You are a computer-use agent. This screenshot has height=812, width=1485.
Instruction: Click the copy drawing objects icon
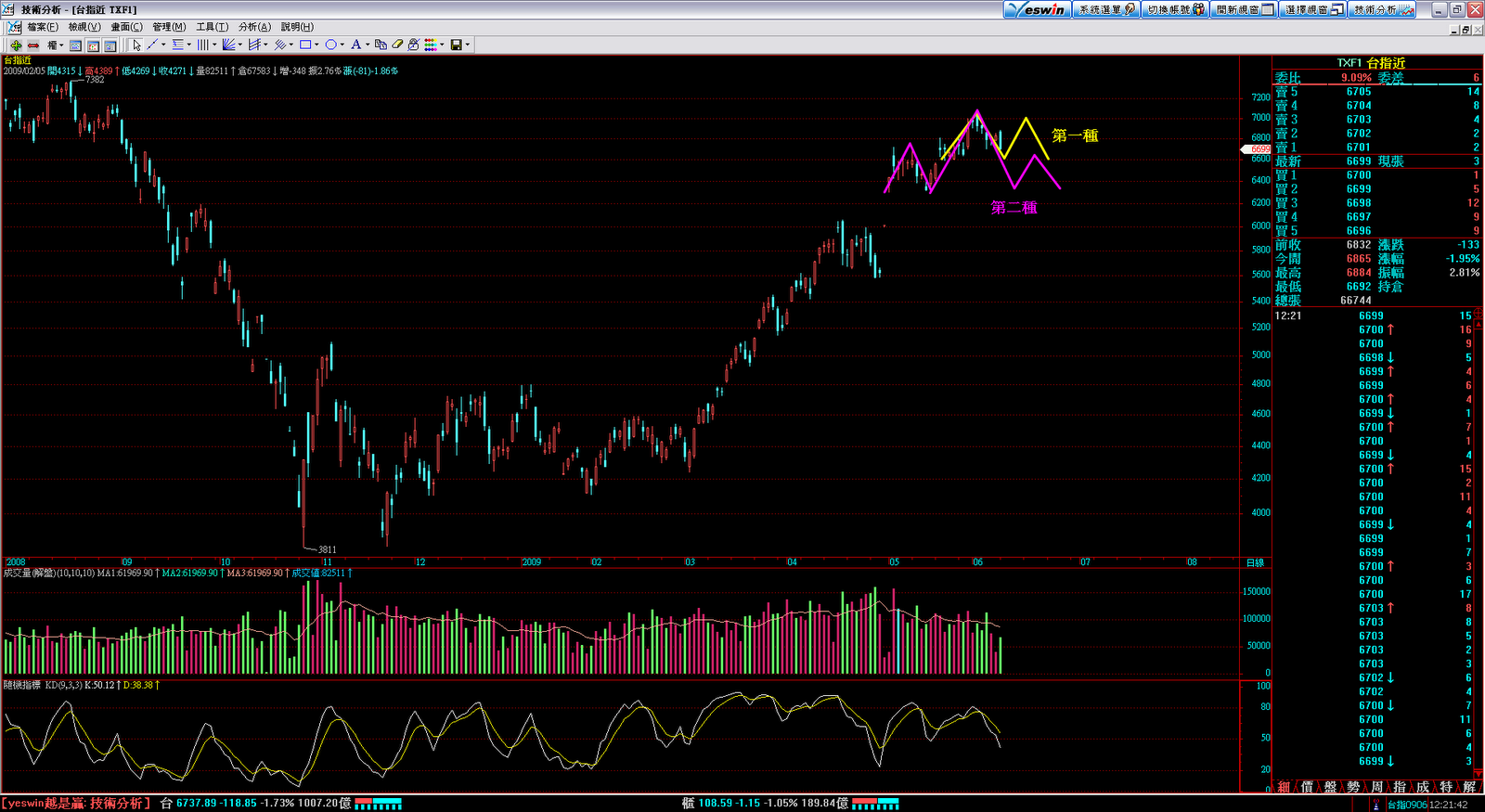381,45
